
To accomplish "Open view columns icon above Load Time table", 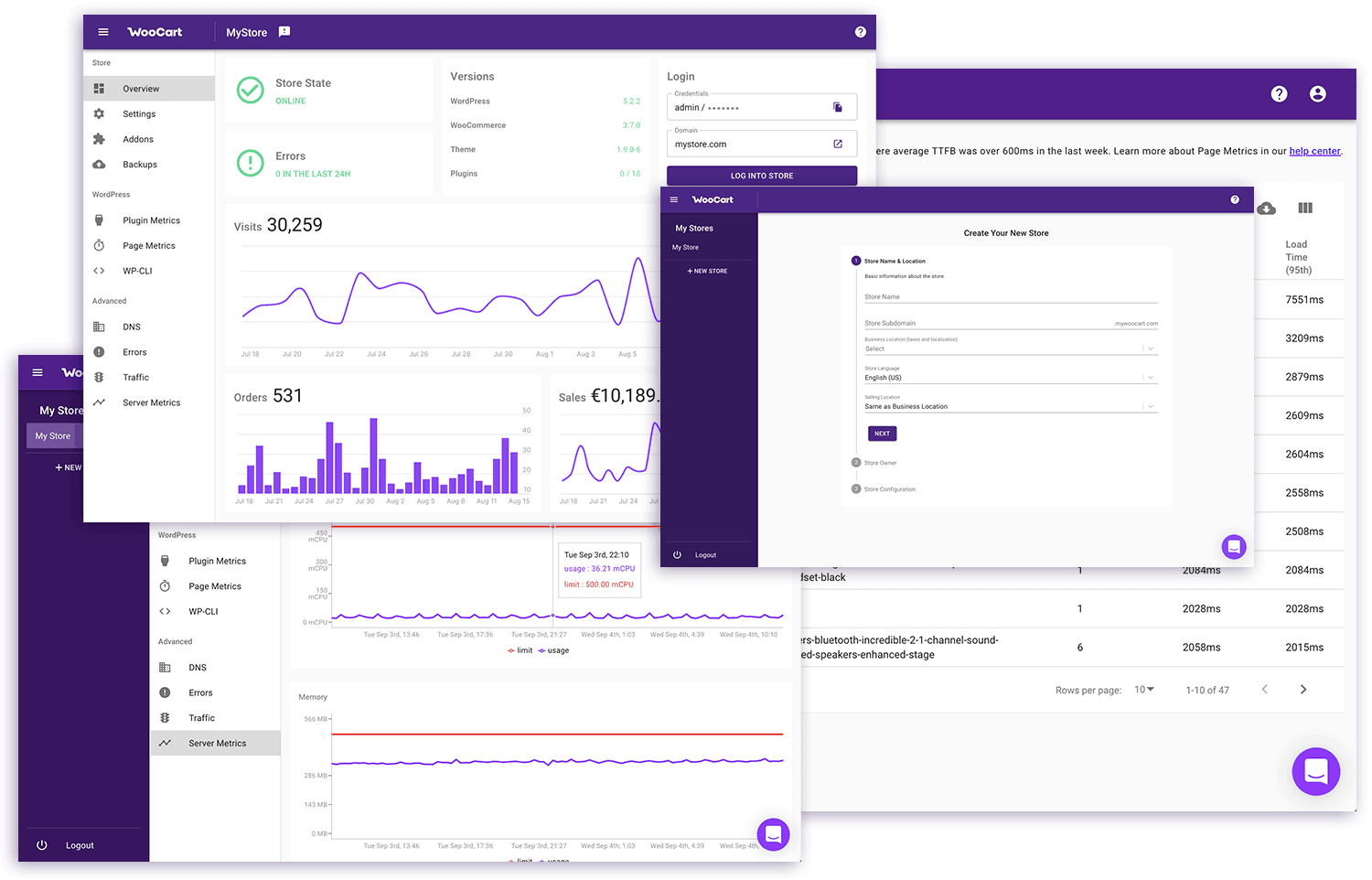I will 1305,209.
